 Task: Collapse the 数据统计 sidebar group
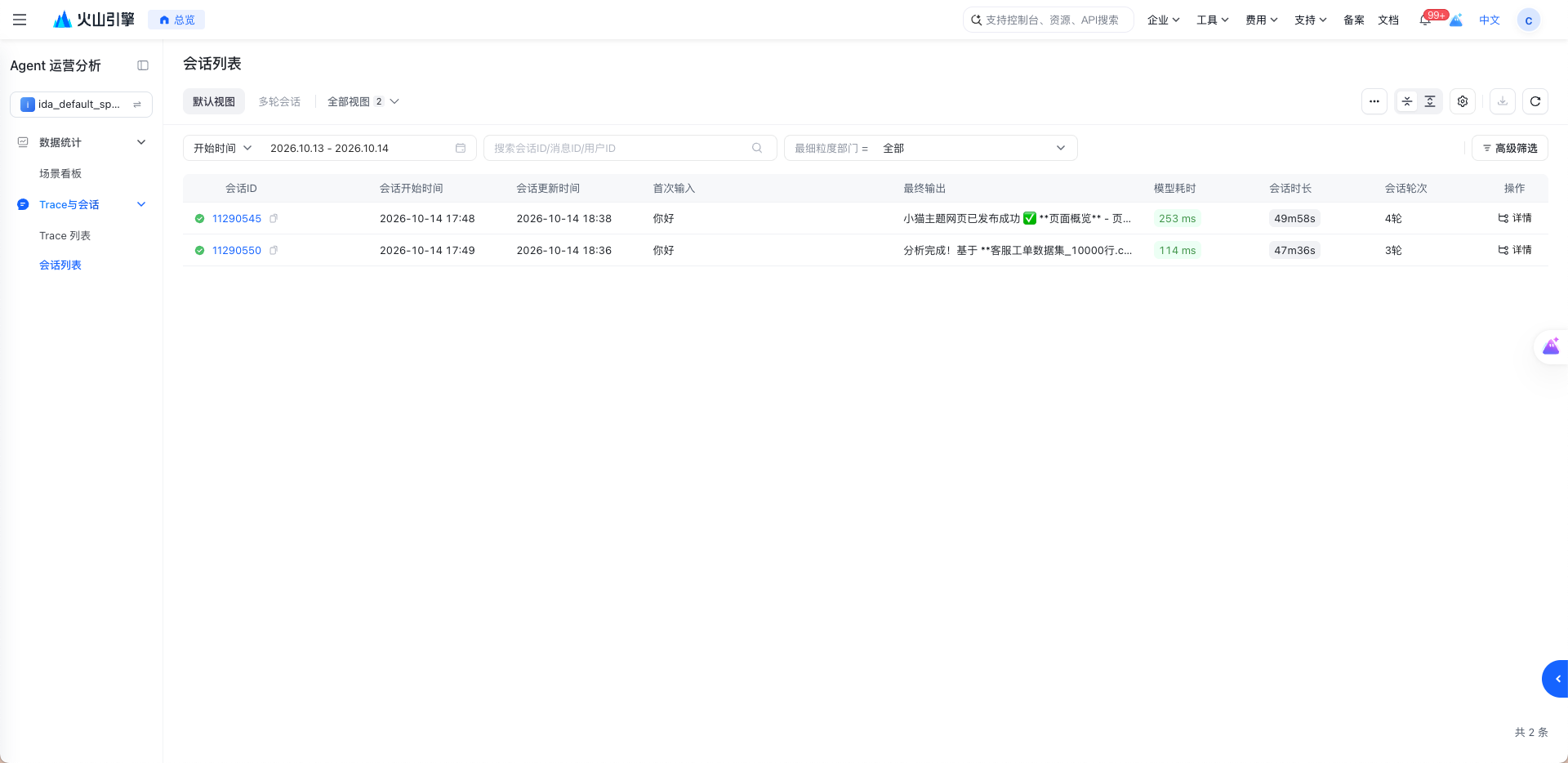pyautogui.click(x=141, y=142)
